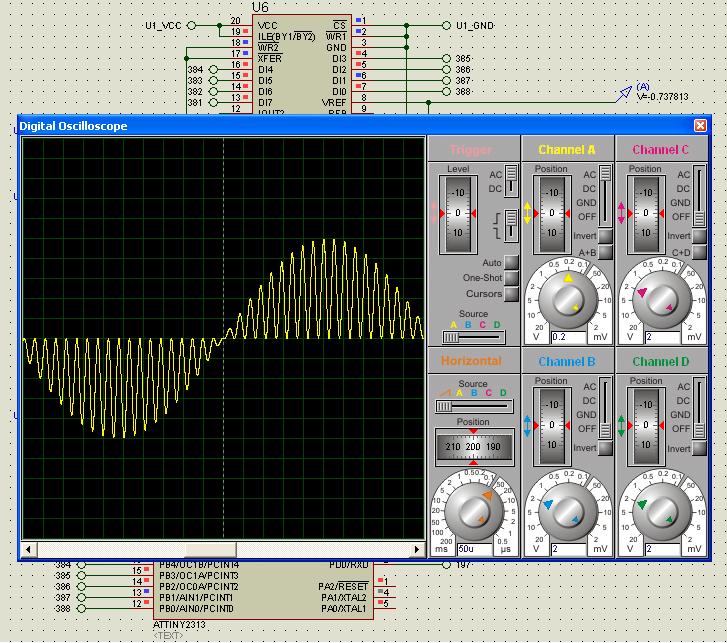Viewport: 727px width, 643px height.
Task: Click the Channel D Position thumbwheel
Action: click(646, 426)
